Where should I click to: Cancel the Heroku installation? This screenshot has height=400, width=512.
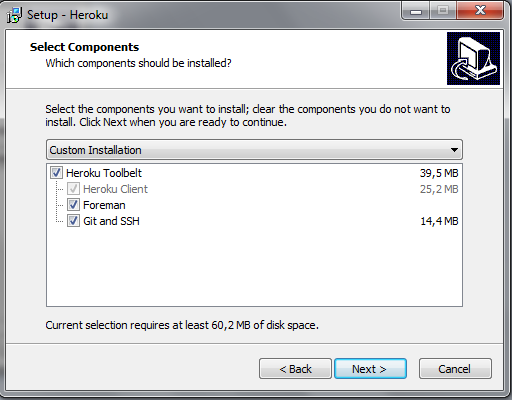pos(455,369)
